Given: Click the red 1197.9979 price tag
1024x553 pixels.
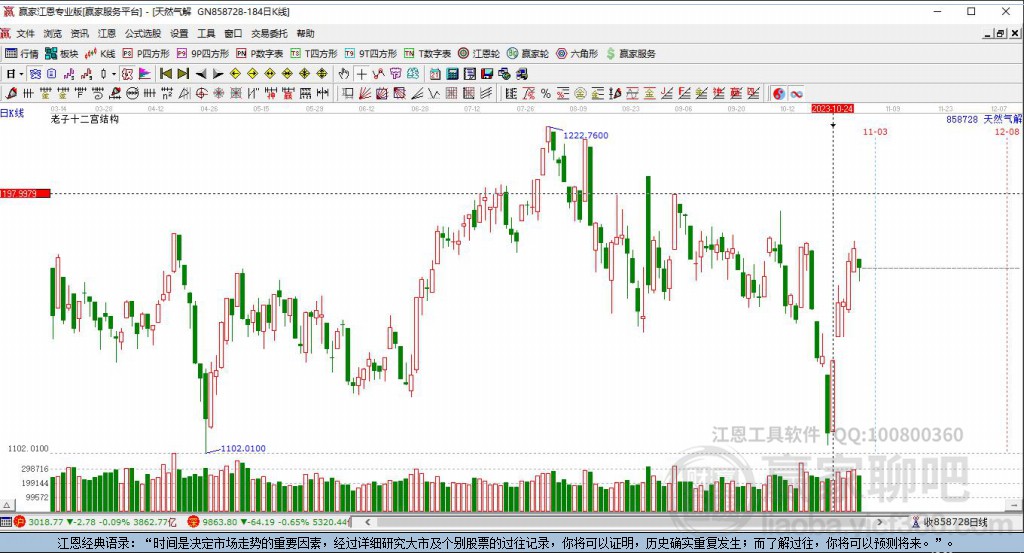Looking at the screenshot, I should click(25, 193).
